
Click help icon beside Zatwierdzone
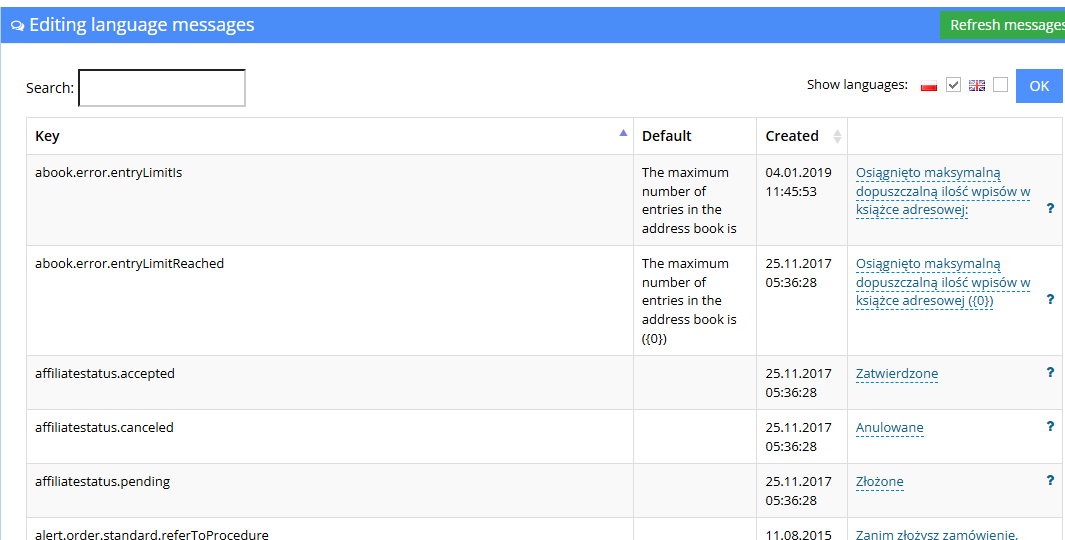point(1050,372)
